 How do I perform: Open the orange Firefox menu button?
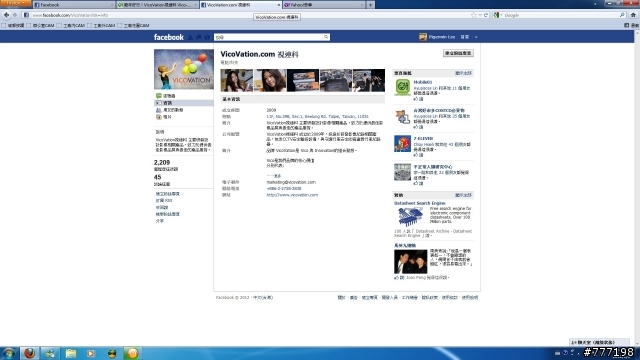click(16, 3)
